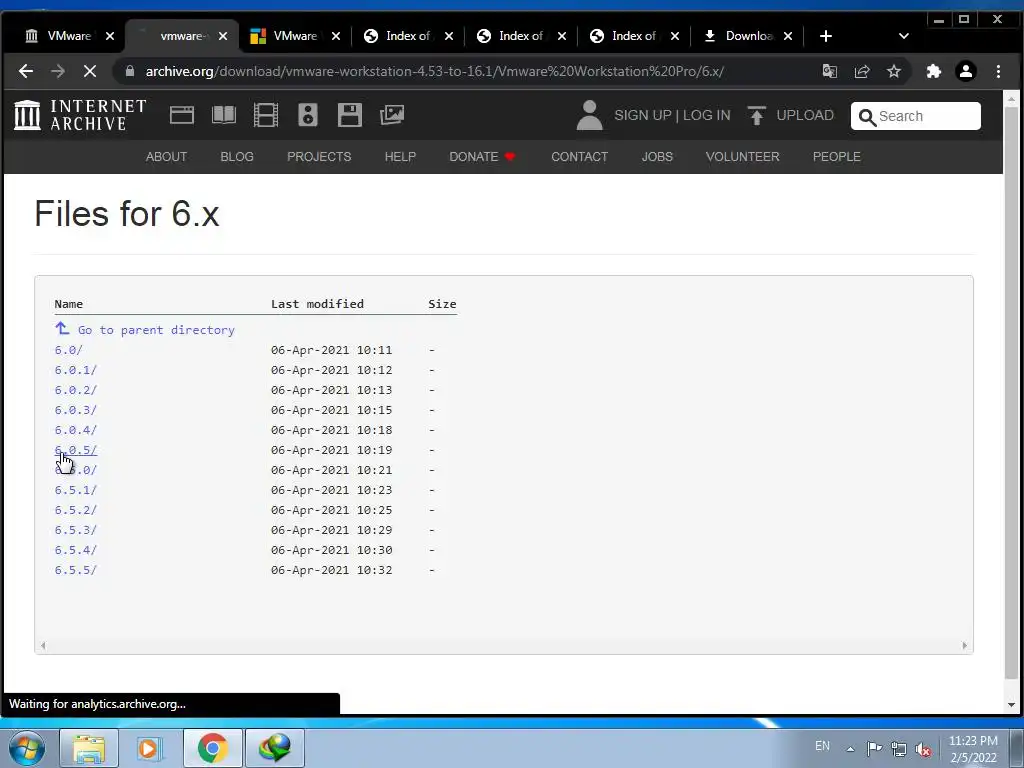Screen dimensions: 1024x768
Task: Click the Share page icon
Action: pyautogui.click(x=862, y=71)
